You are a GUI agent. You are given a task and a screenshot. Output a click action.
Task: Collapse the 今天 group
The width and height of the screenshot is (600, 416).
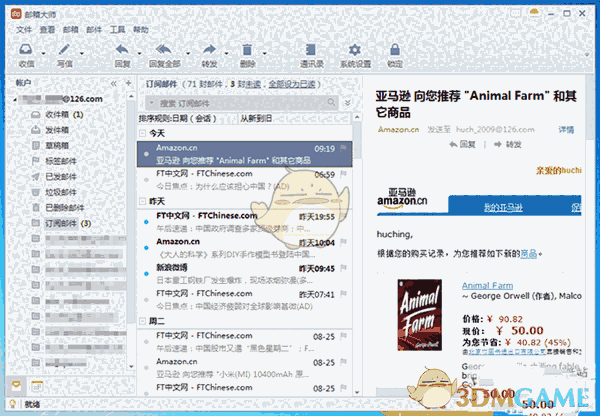(x=142, y=134)
